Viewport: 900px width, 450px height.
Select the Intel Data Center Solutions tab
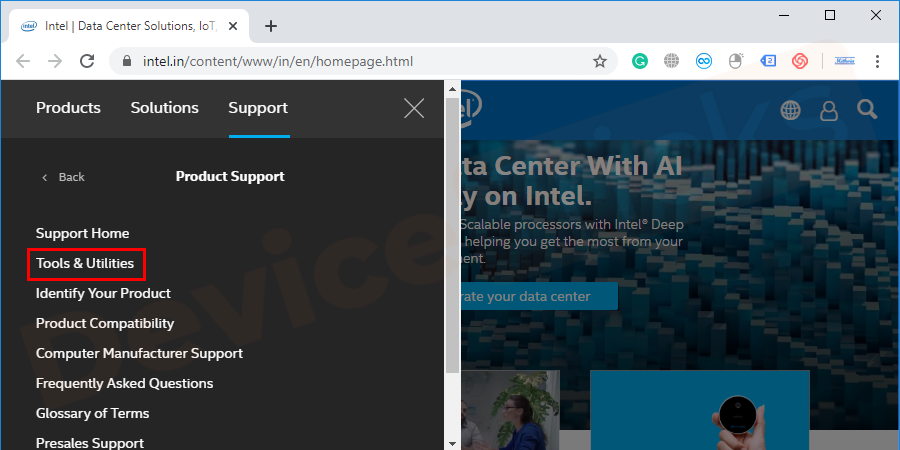pyautogui.click(x=130, y=26)
